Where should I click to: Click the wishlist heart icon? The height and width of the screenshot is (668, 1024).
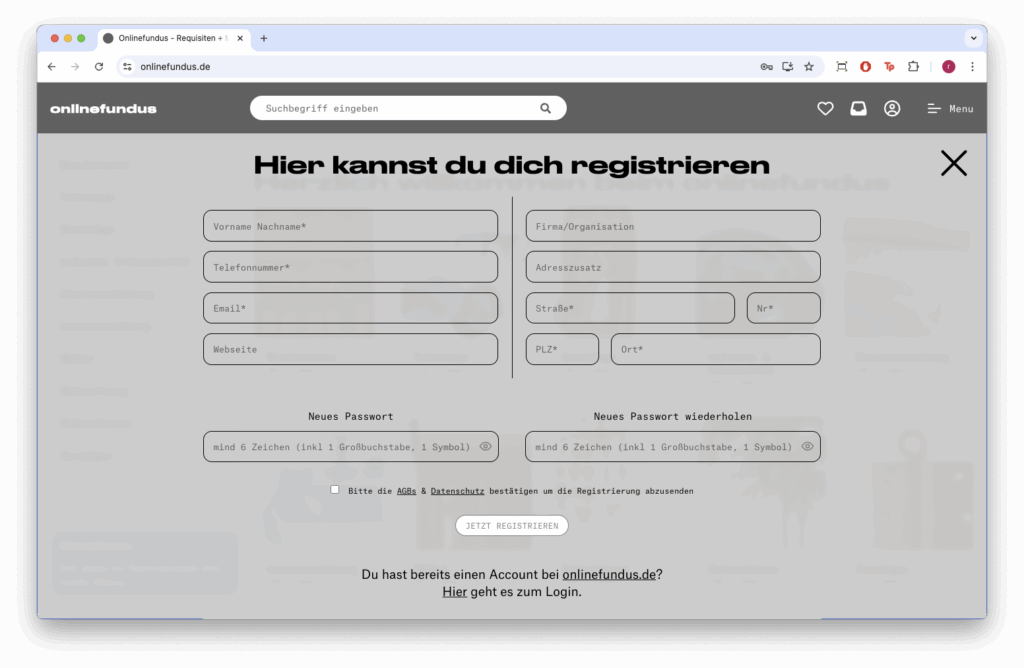point(825,109)
